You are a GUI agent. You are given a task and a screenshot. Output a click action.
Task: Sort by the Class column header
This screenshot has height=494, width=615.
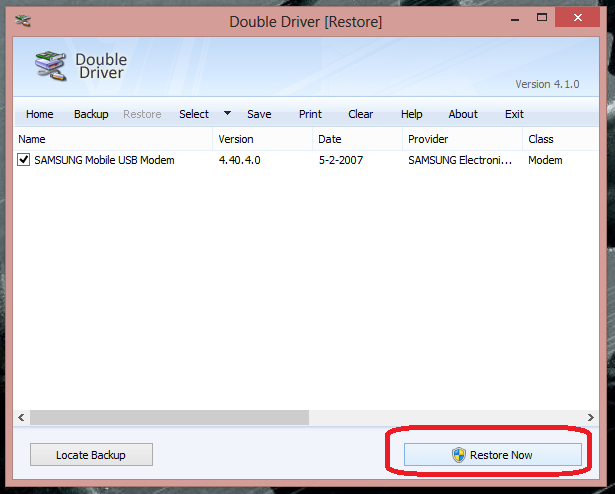point(560,139)
